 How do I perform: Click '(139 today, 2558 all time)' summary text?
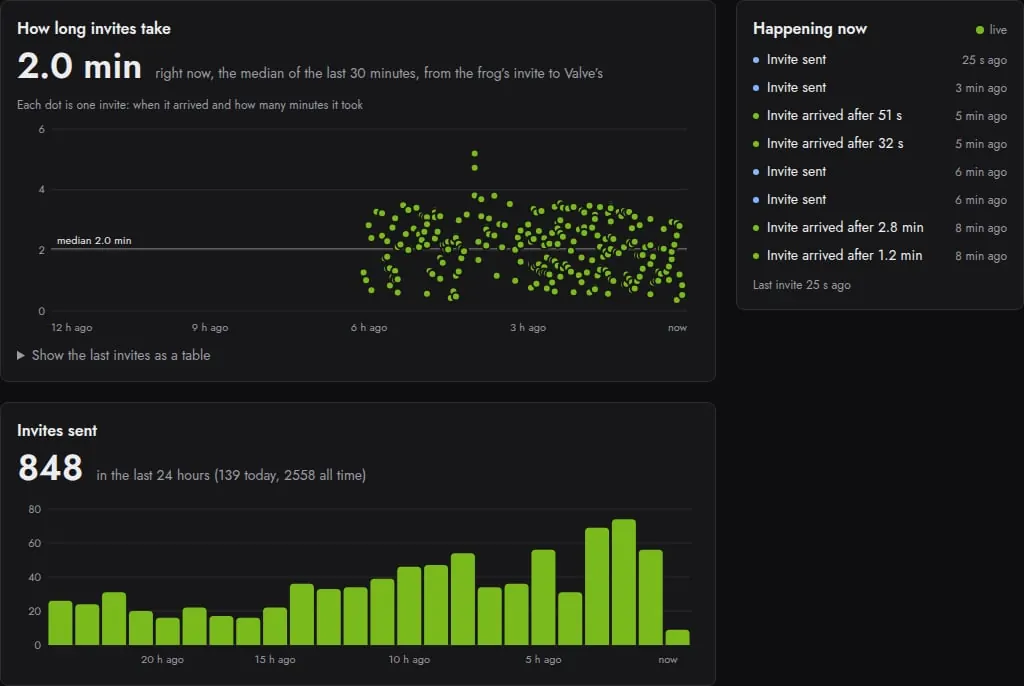coord(290,475)
